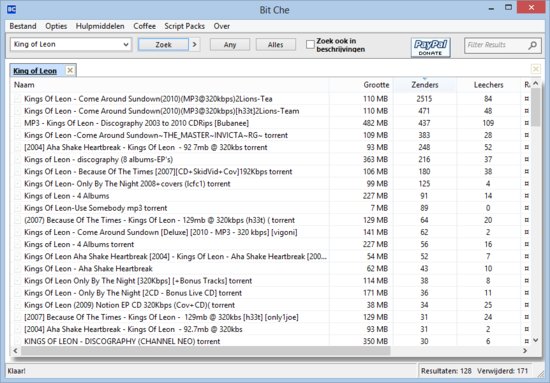The height and width of the screenshot is (383, 550).
Task: Click 'Verwijderd: 171' in the status bar
Action: (502, 371)
